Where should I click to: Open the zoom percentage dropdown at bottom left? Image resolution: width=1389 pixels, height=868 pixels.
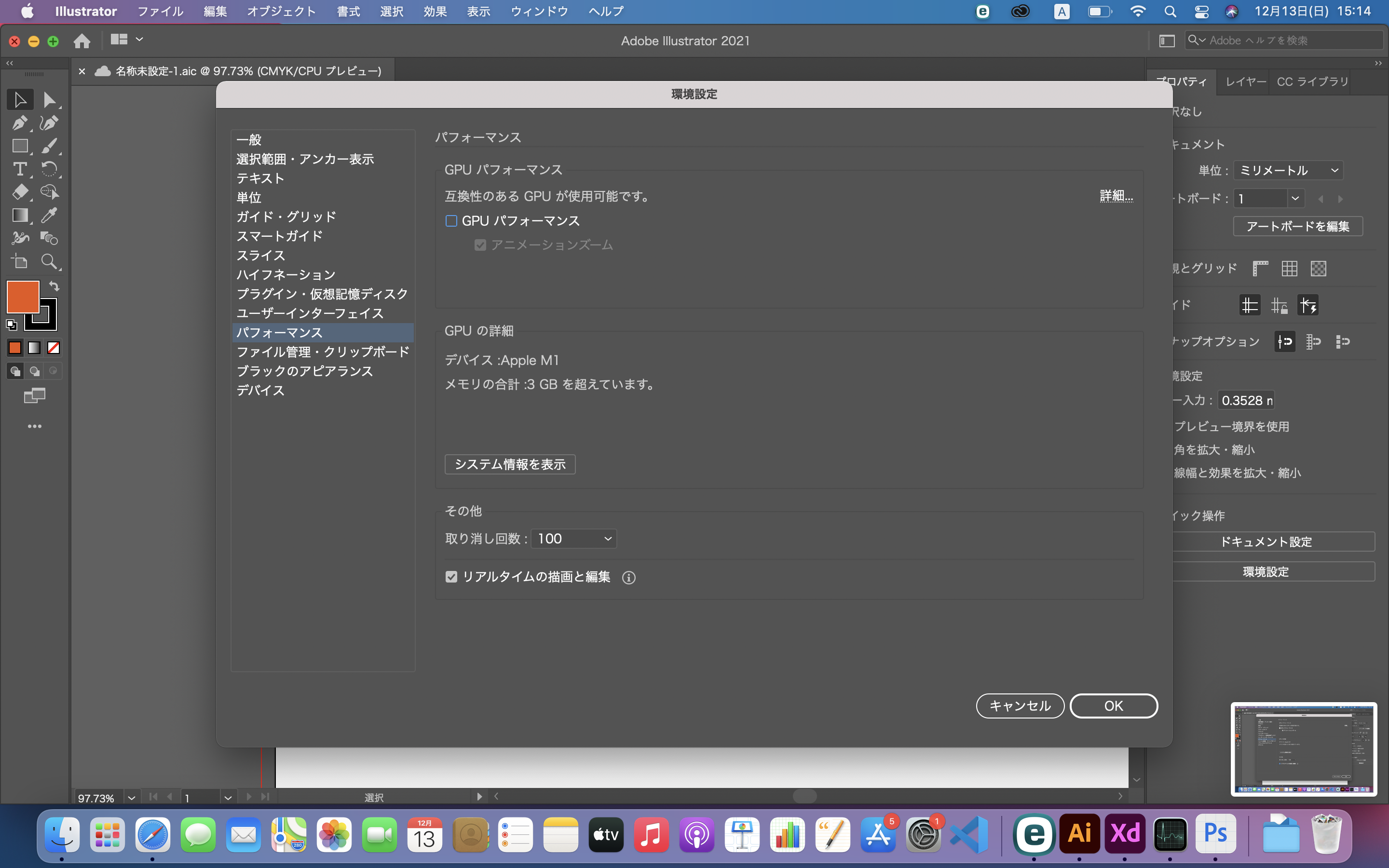coord(132,798)
